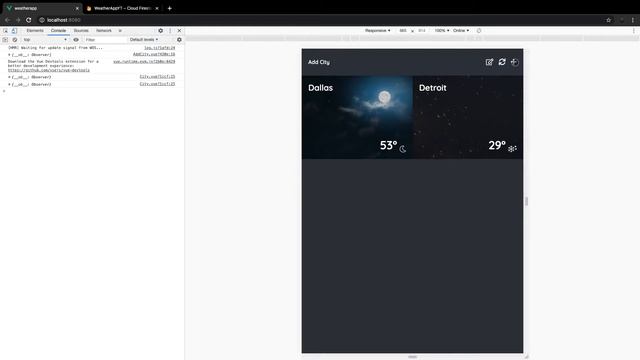
Task: Open the Dallas weather card
Action: (357, 117)
